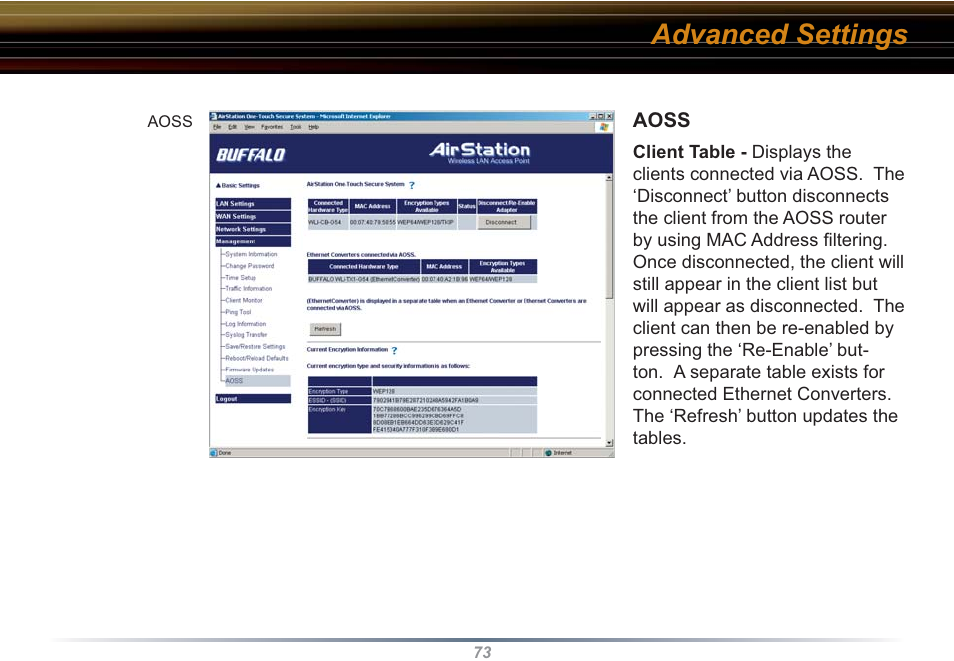The height and width of the screenshot is (661, 954).
Task: Collapse the Basic Settings triangle
Action: point(218,186)
